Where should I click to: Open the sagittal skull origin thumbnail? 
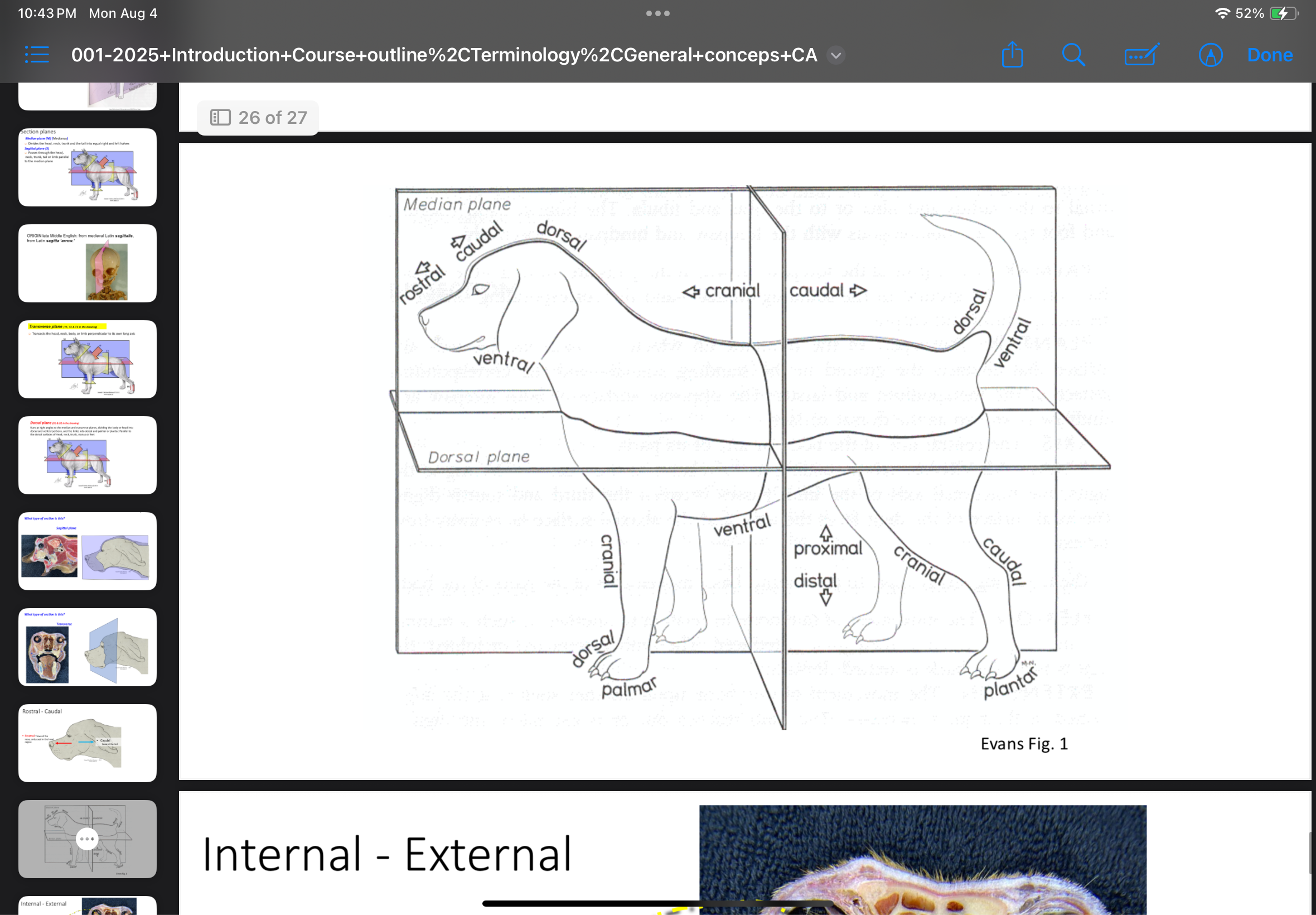click(x=87, y=263)
